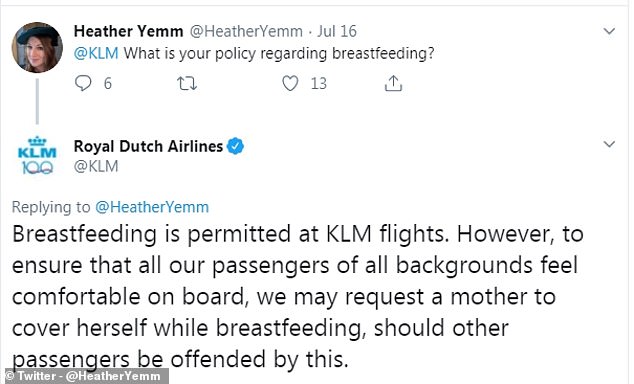Click KLM's blue verified badge
The image size is (634, 384).
tap(235, 146)
